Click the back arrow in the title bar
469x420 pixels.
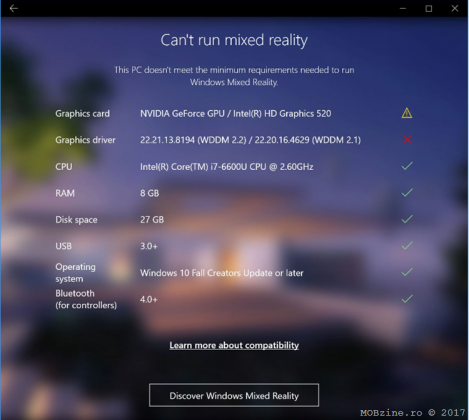(x=14, y=8)
